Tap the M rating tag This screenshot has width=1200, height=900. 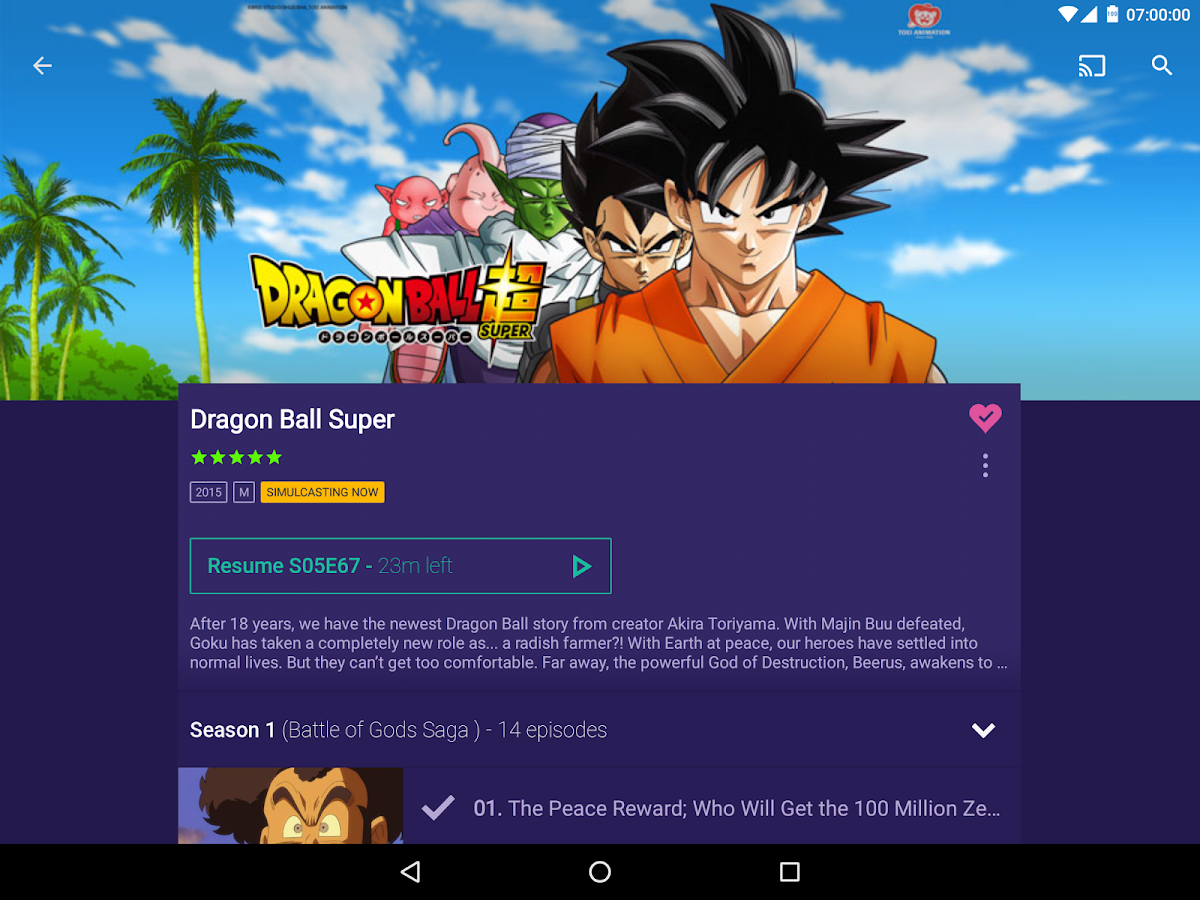click(x=243, y=492)
